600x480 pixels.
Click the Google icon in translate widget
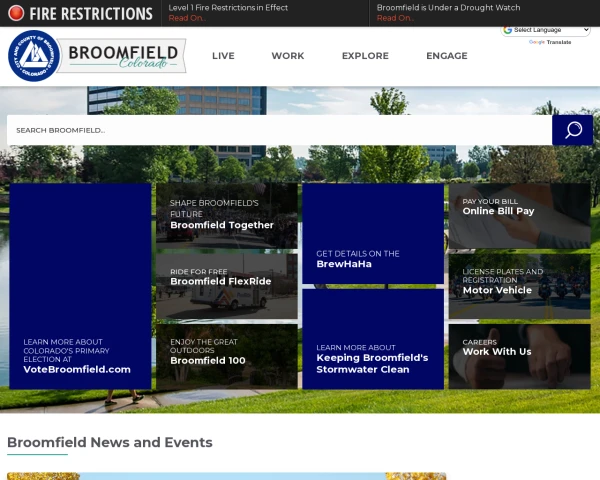[x=508, y=30]
